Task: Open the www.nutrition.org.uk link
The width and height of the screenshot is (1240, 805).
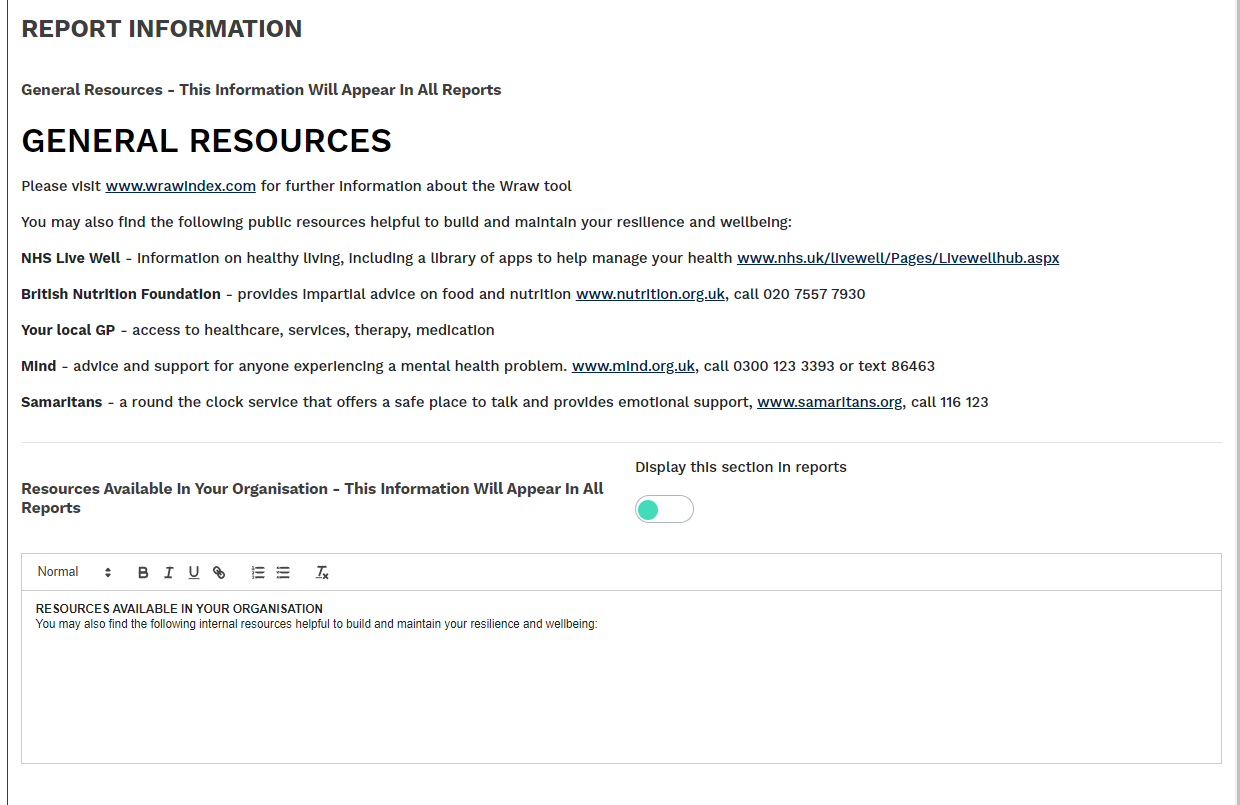Action: (x=650, y=294)
